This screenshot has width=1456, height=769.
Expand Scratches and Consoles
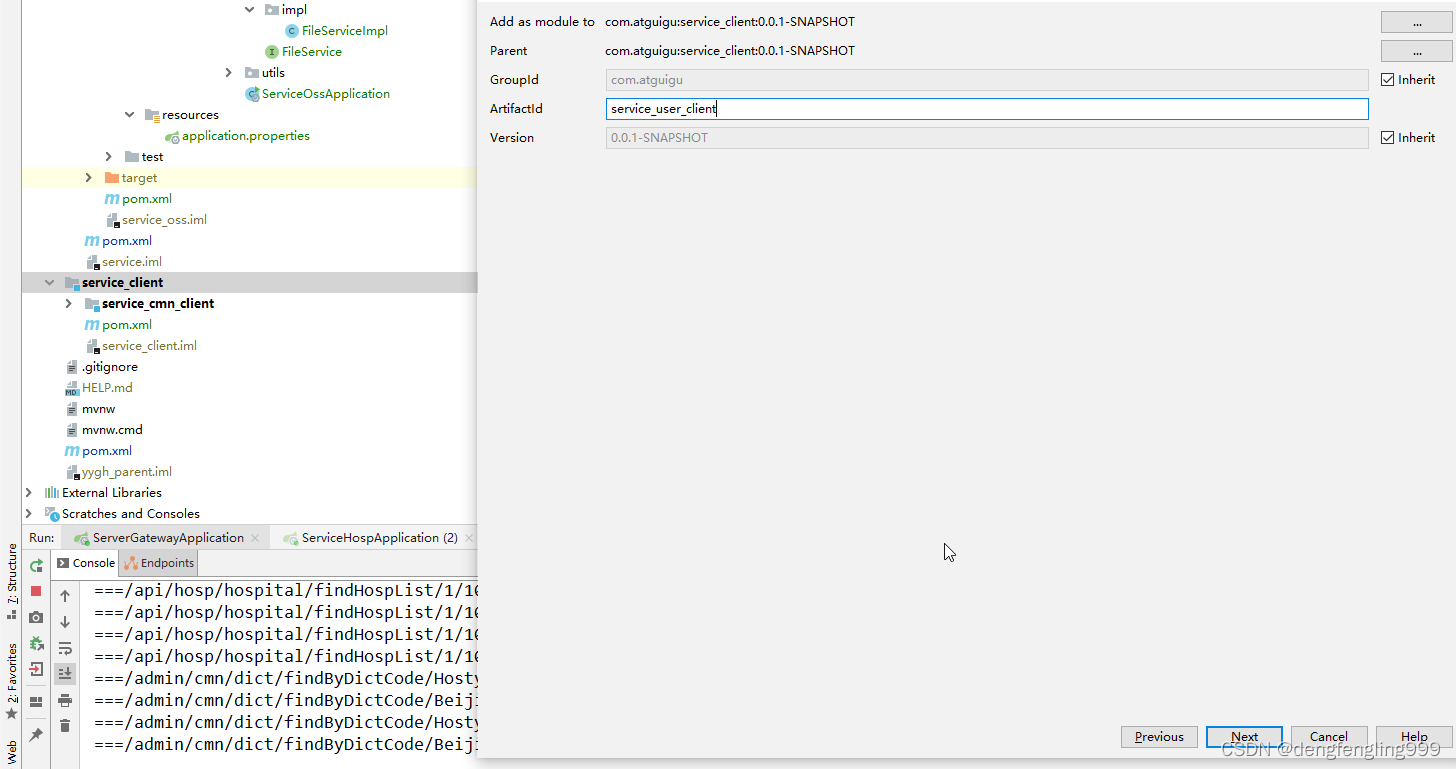(x=29, y=514)
